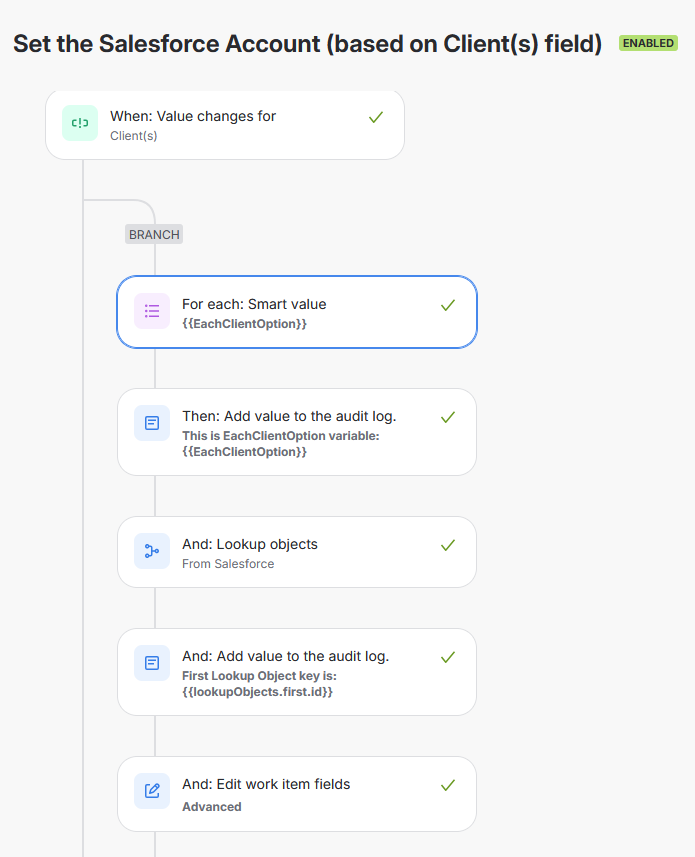Collapse the For each: Smart value node
The height and width of the screenshot is (857, 695).
point(297,311)
